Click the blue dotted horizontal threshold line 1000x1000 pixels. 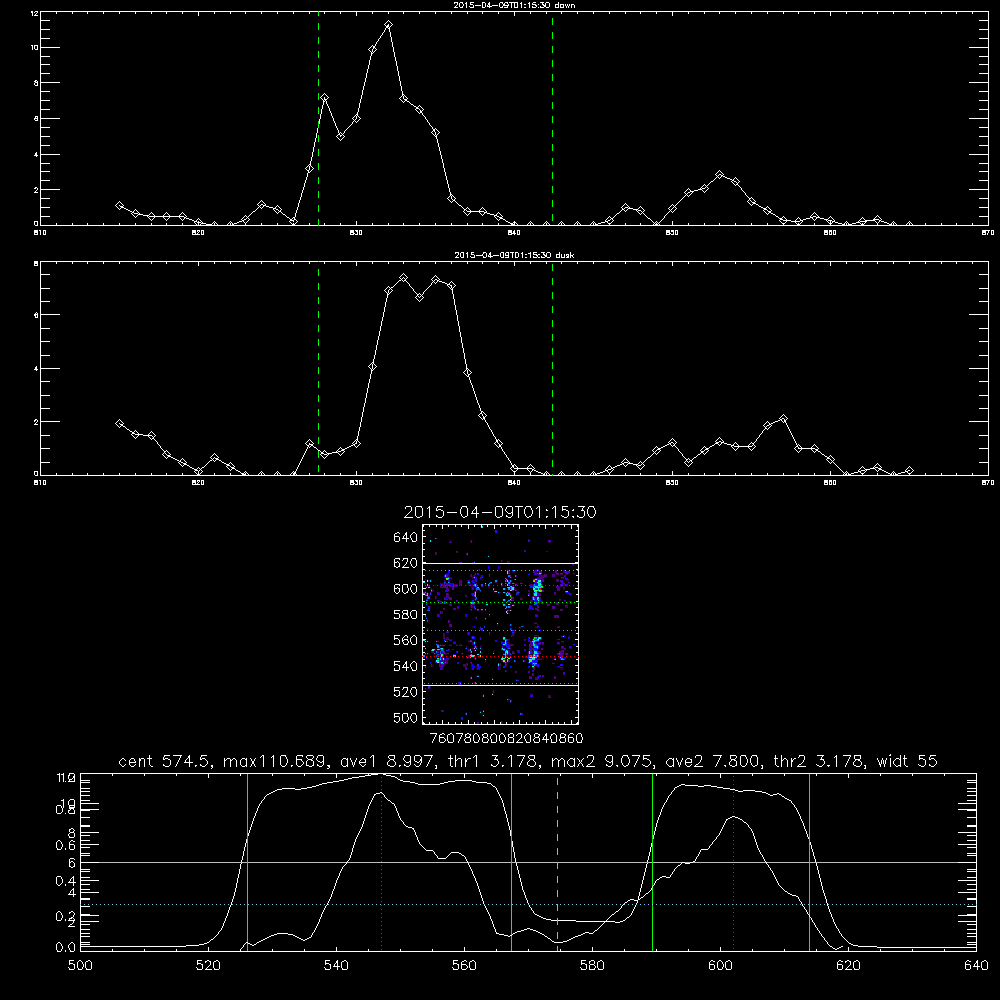tap(528, 904)
